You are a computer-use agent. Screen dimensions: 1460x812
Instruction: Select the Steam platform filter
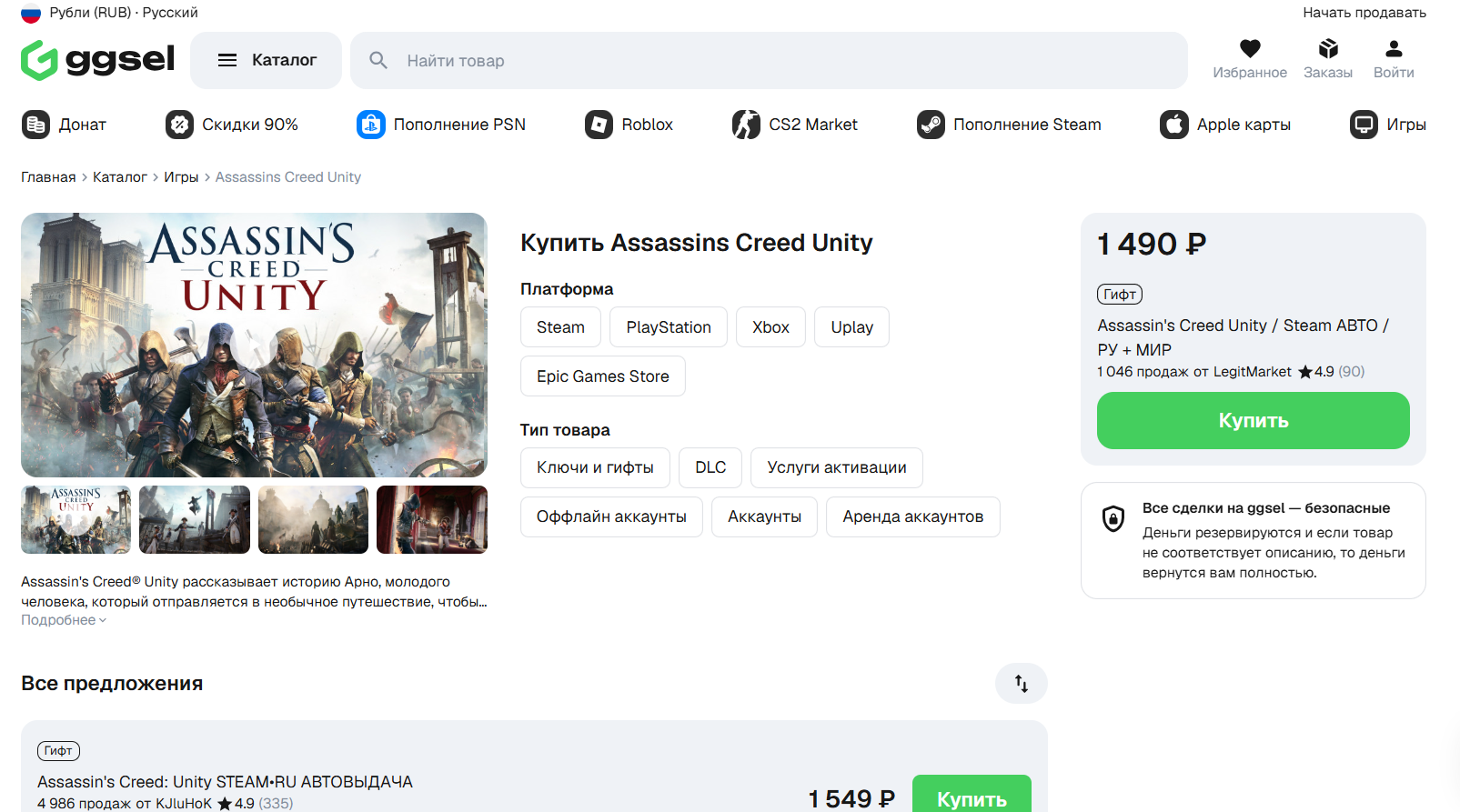(560, 327)
